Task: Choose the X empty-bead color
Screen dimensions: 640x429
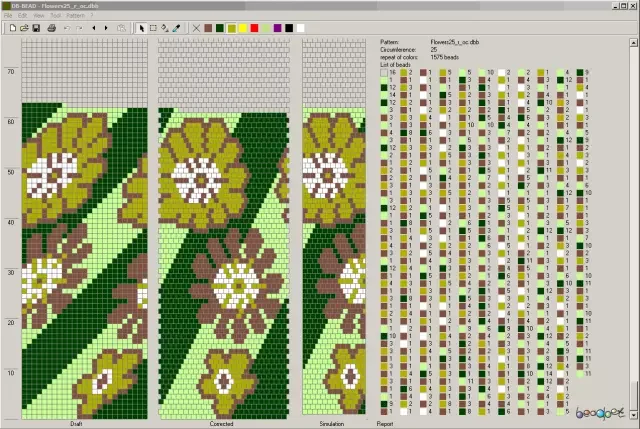Action: pyautogui.click(x=196, y=28)
